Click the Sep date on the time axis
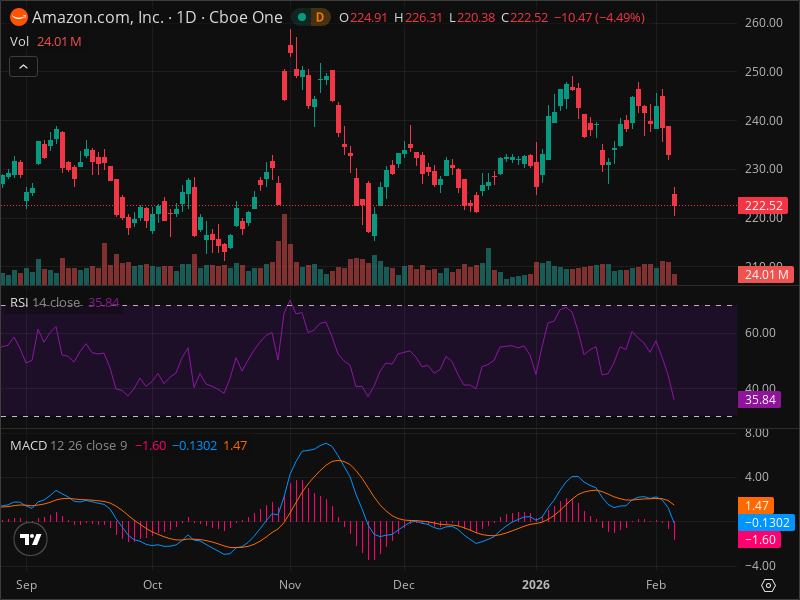 pyautogui.click(x=26, y=585)
